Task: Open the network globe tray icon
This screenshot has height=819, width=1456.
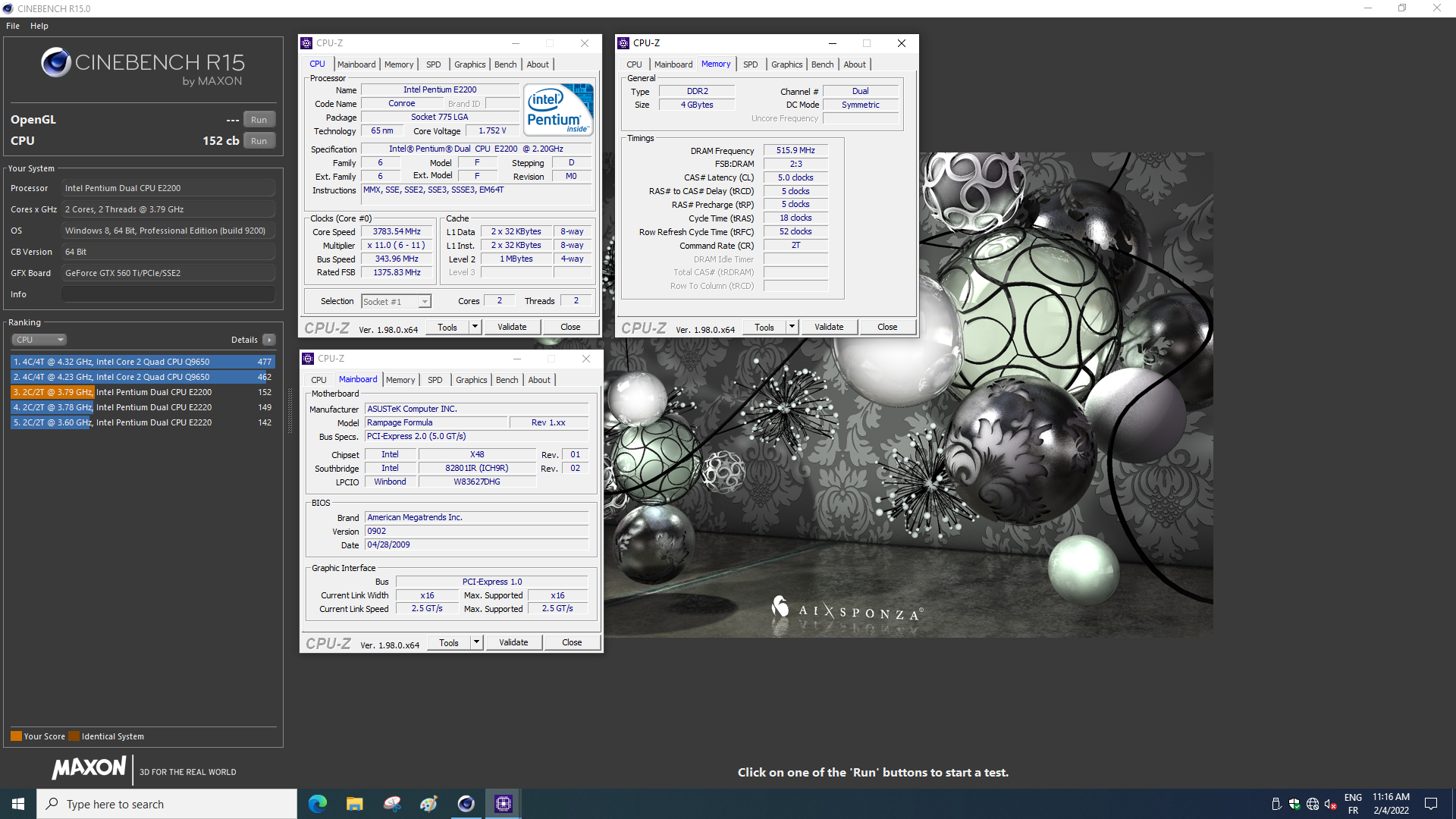Action: [x=1313, y=805]
